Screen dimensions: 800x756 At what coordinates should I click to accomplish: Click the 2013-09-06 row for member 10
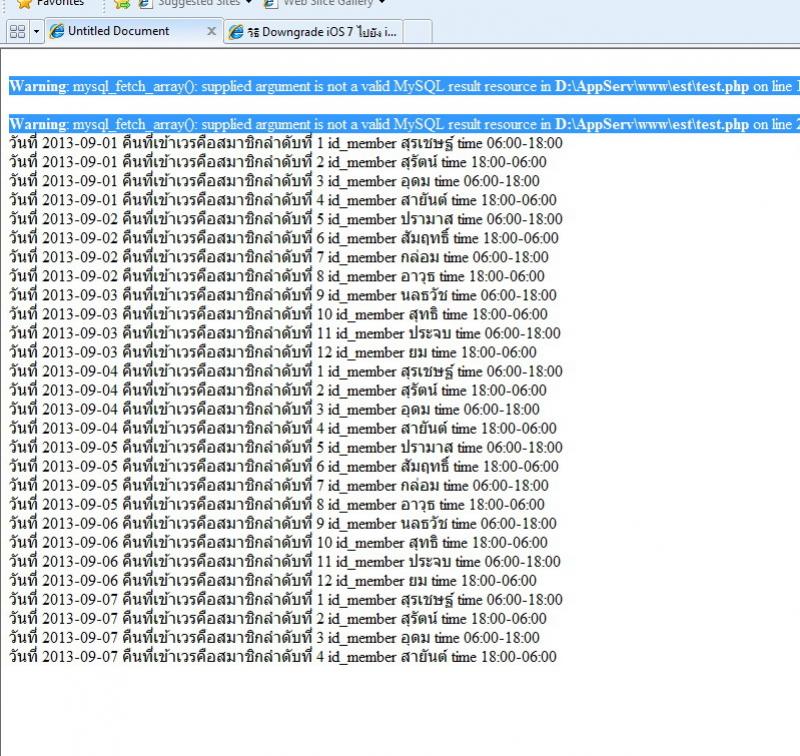tap(278, 543)
